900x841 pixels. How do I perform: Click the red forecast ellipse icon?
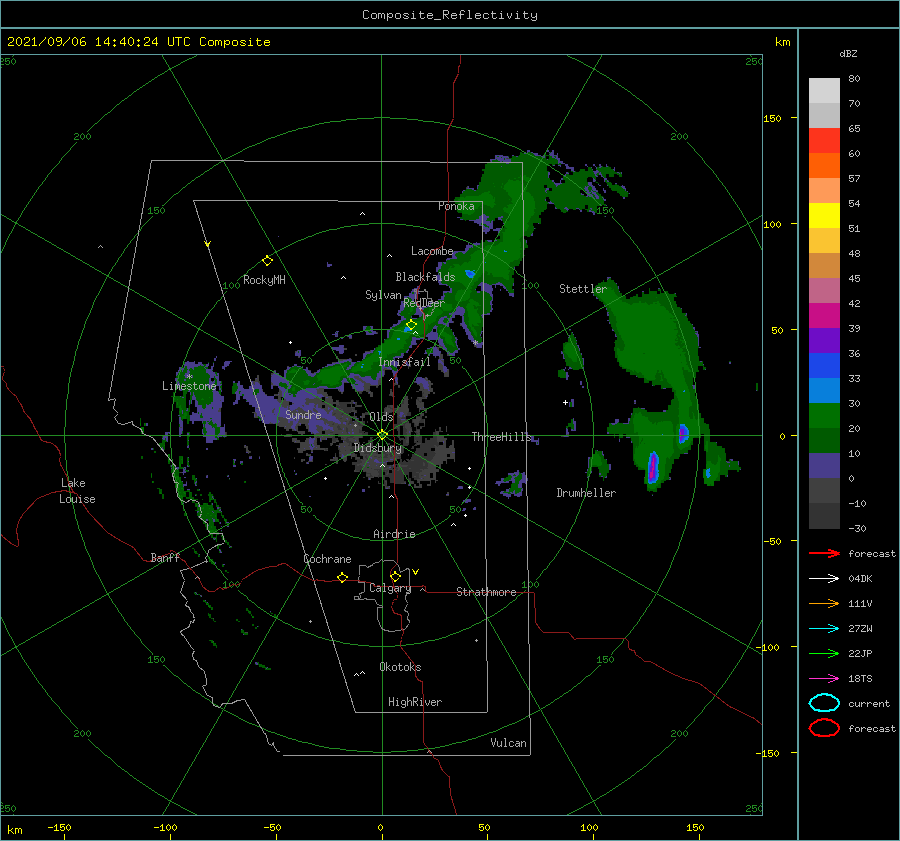pyautogui.click(x=824, y=728)
